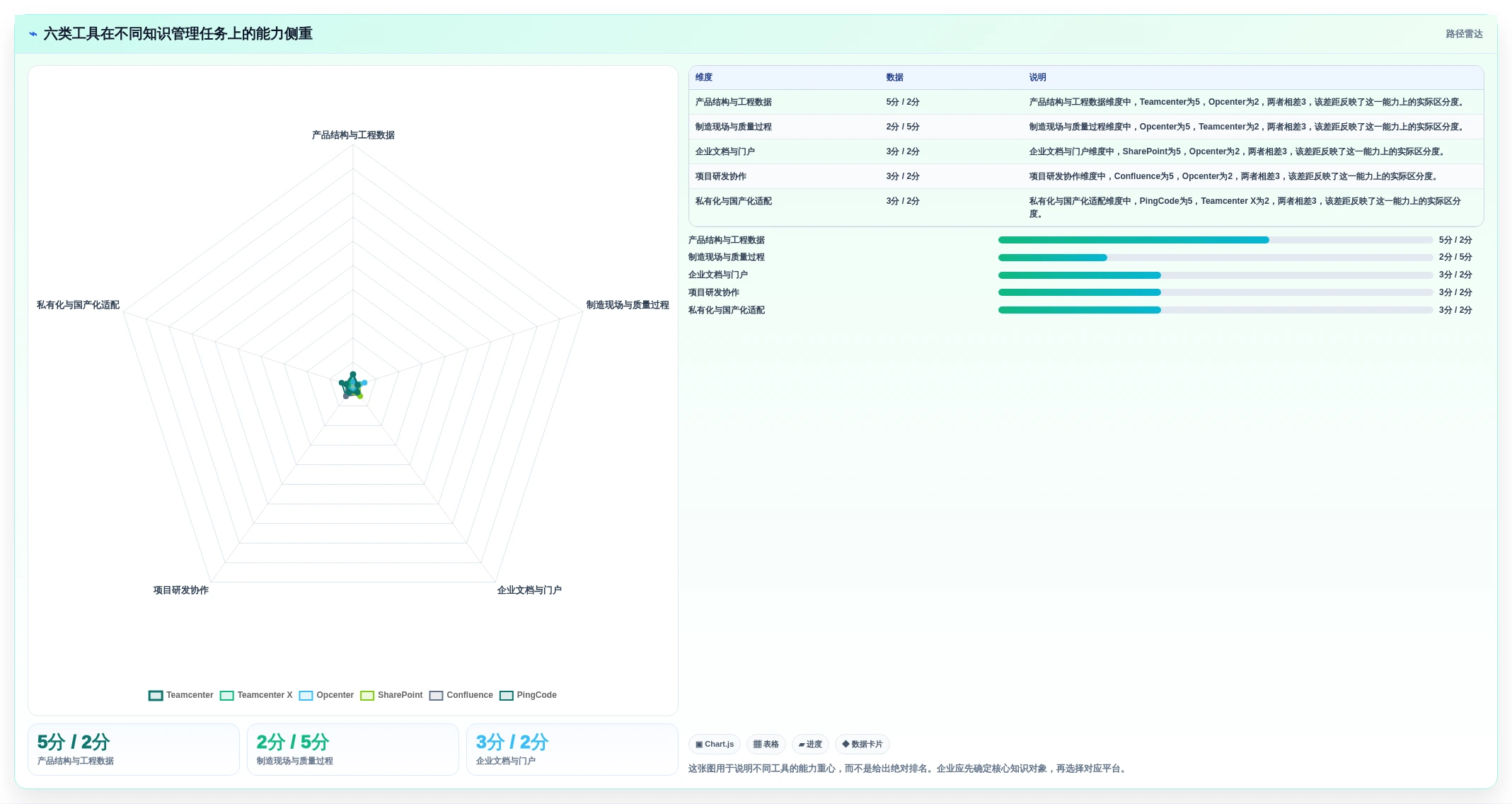Click the 路径雷达 label at top right
This screenshot has width=1512, height=804.
pyautogui.click(x=1464, y=34)
